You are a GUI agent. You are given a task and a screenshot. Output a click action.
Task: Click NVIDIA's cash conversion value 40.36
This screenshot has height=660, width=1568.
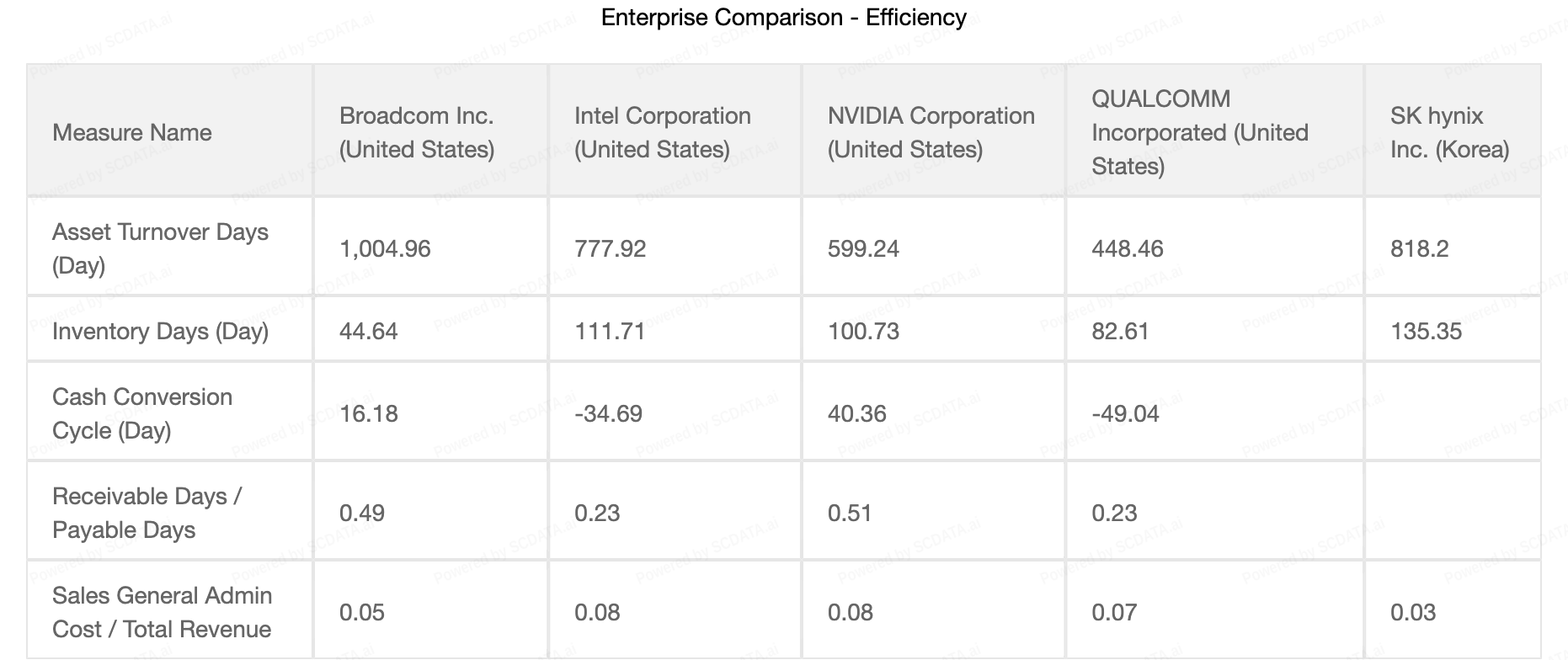pos(856,413)
